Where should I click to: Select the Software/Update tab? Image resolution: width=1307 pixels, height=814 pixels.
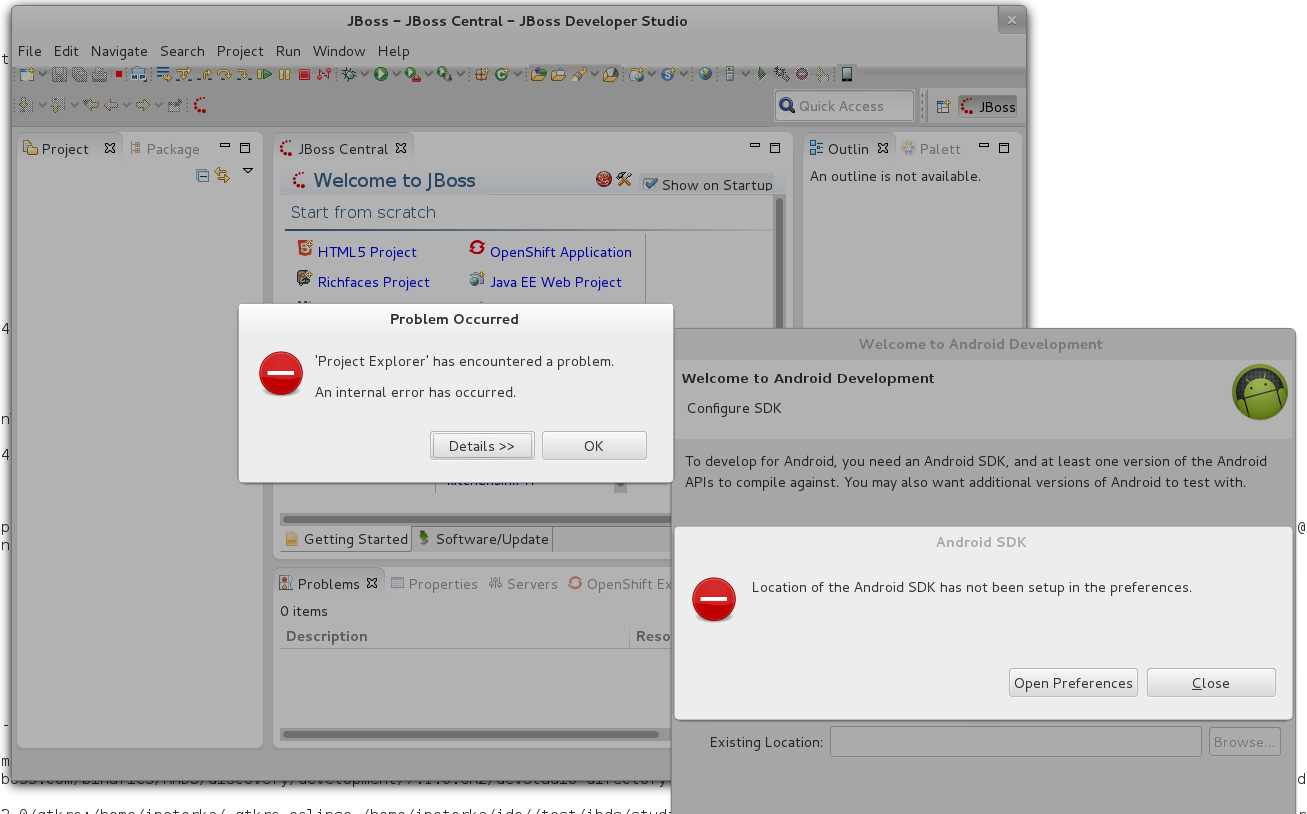click(x=482, y=539)
